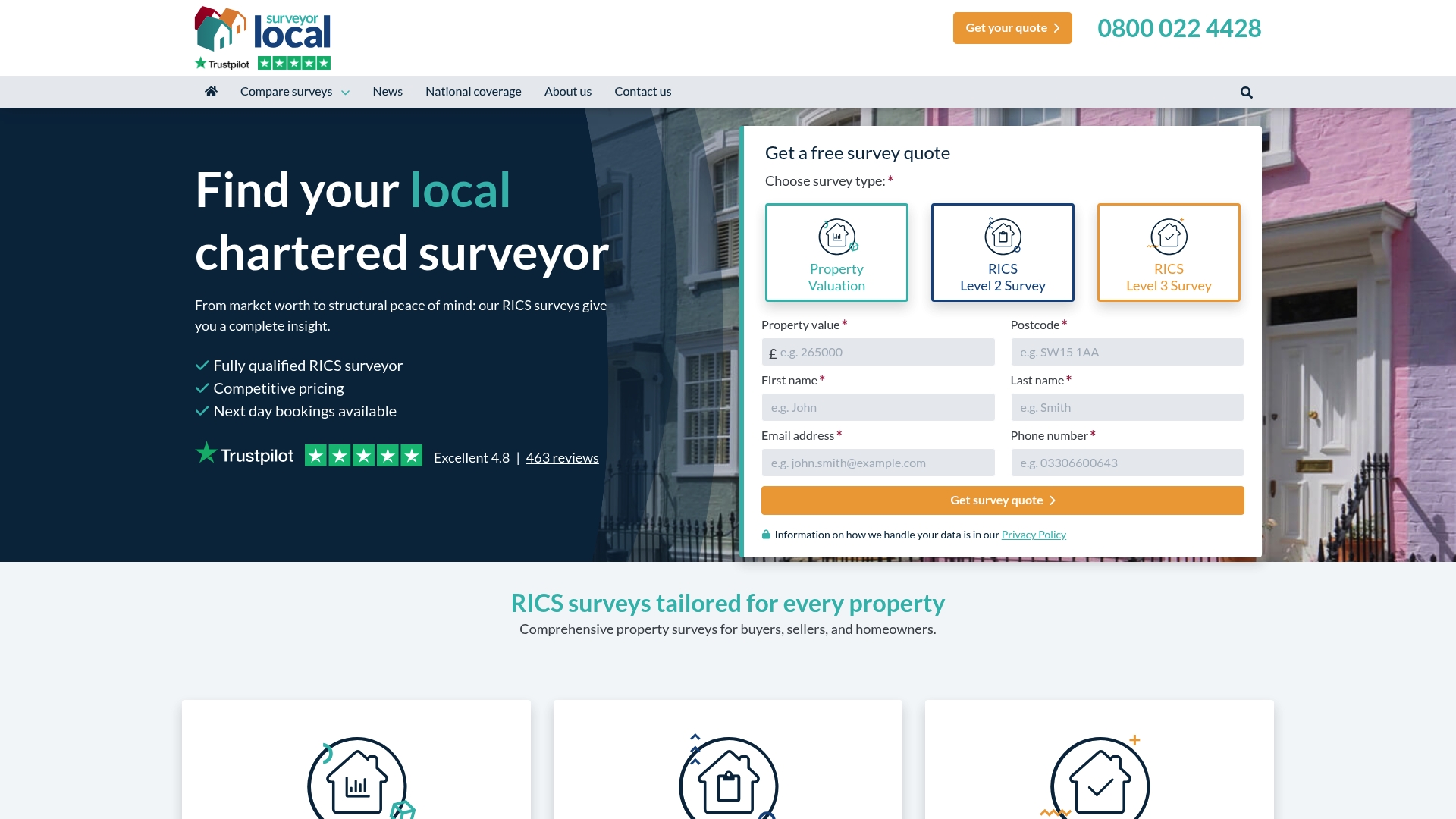Screen dimensions: 1456x819
Task: Open the About us page
Action: [568, 92]
